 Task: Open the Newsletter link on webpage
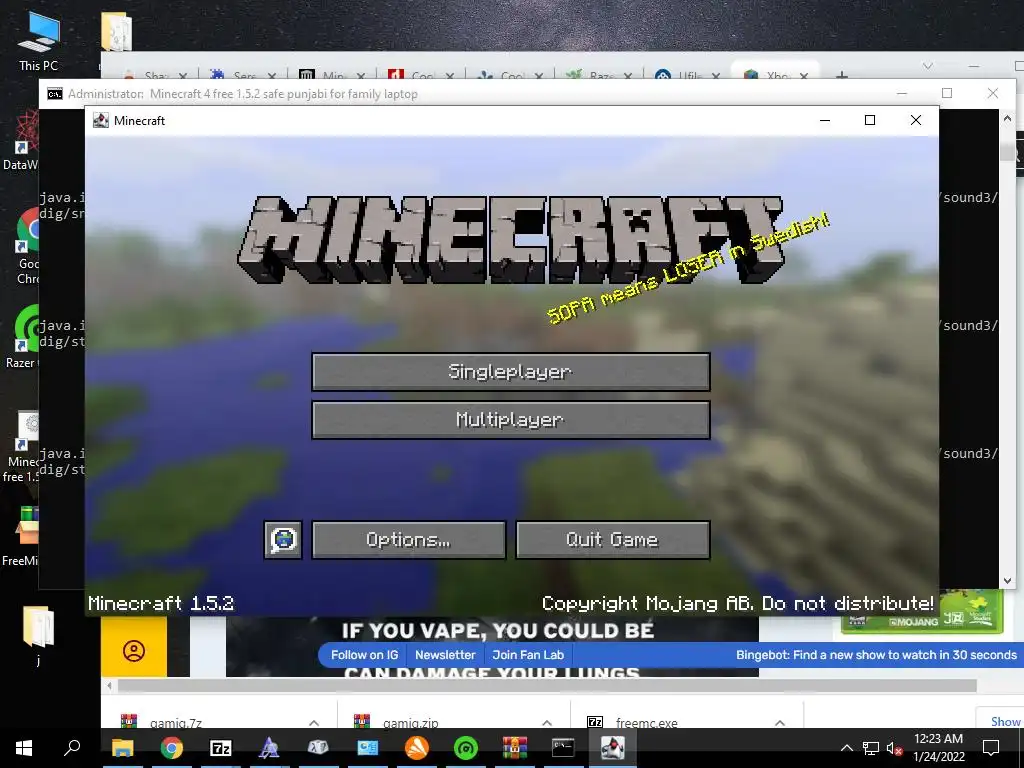click(445, 654)
